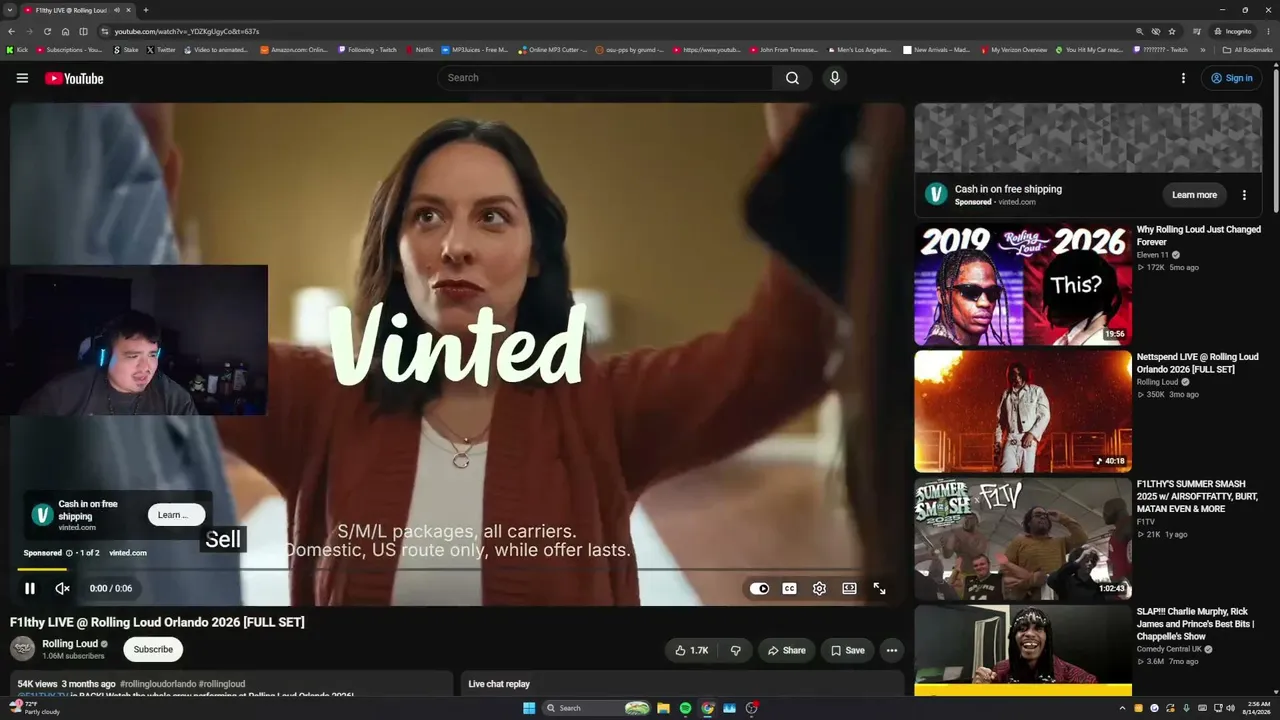Open Online MP3 Cutter bookmark
Screen dimensions: 1280x720
pos(552,50)
